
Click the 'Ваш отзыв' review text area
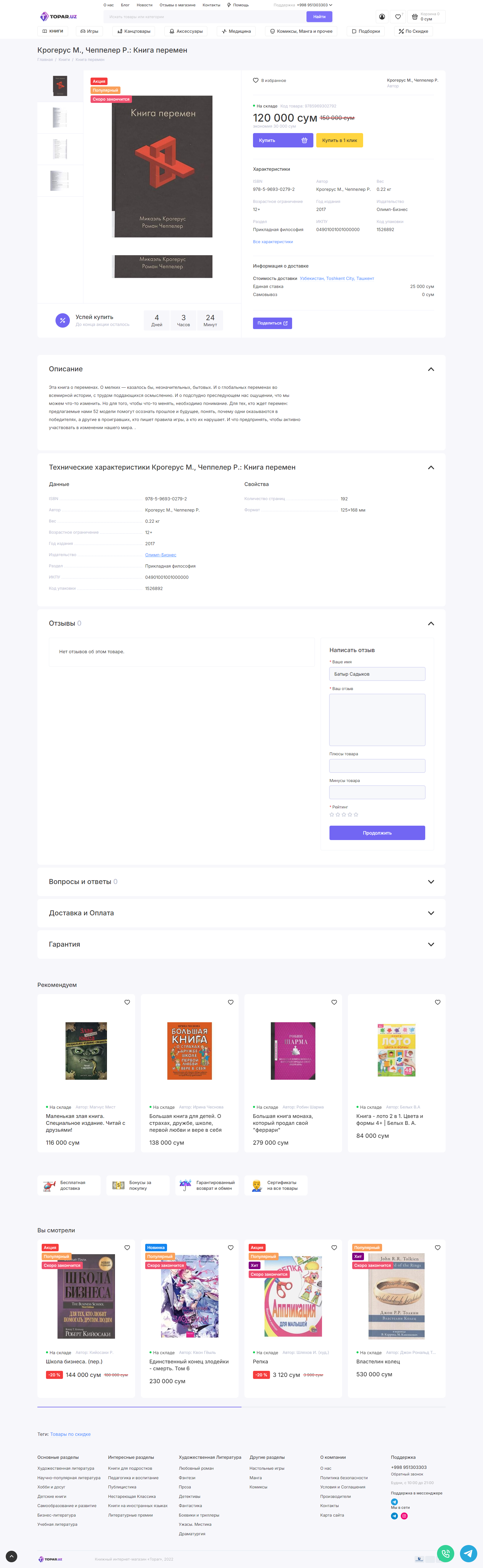(x=377, y=719)
